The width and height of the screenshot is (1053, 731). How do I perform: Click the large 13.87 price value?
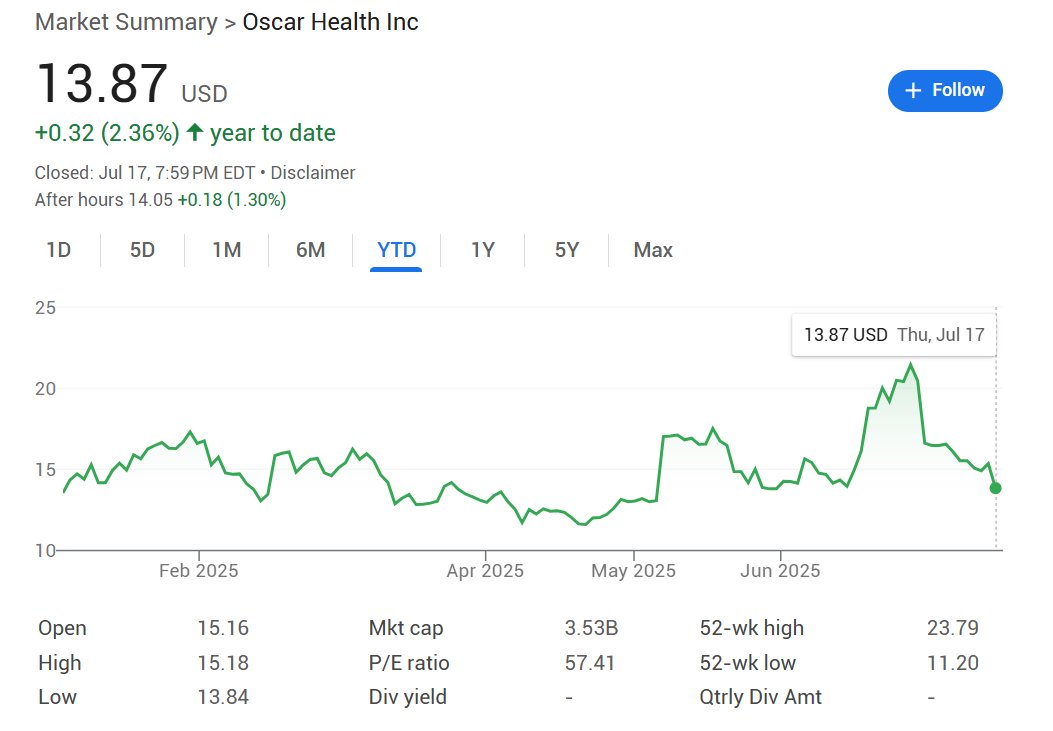coord(101,83)
